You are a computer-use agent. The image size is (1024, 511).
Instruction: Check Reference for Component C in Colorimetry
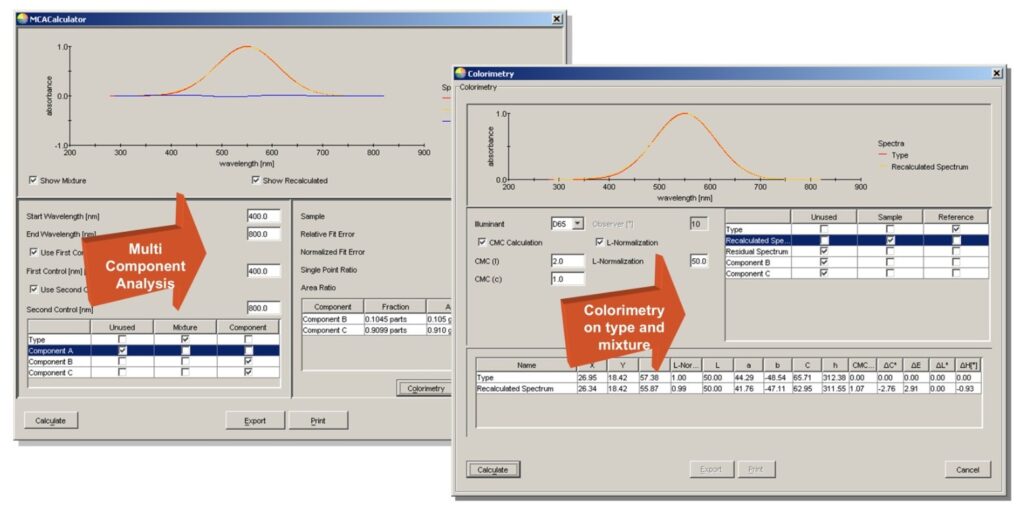[x=956, y=273]
